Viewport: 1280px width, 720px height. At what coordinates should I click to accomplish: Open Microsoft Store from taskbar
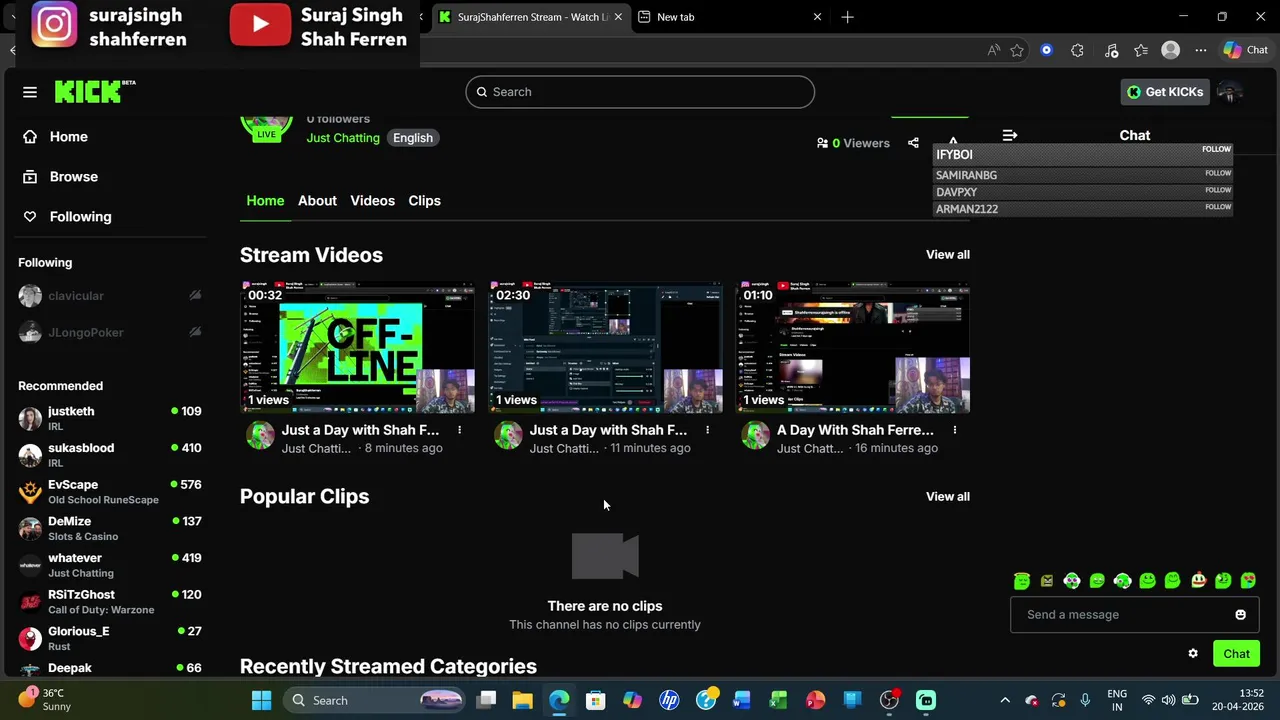pos(595,700)
